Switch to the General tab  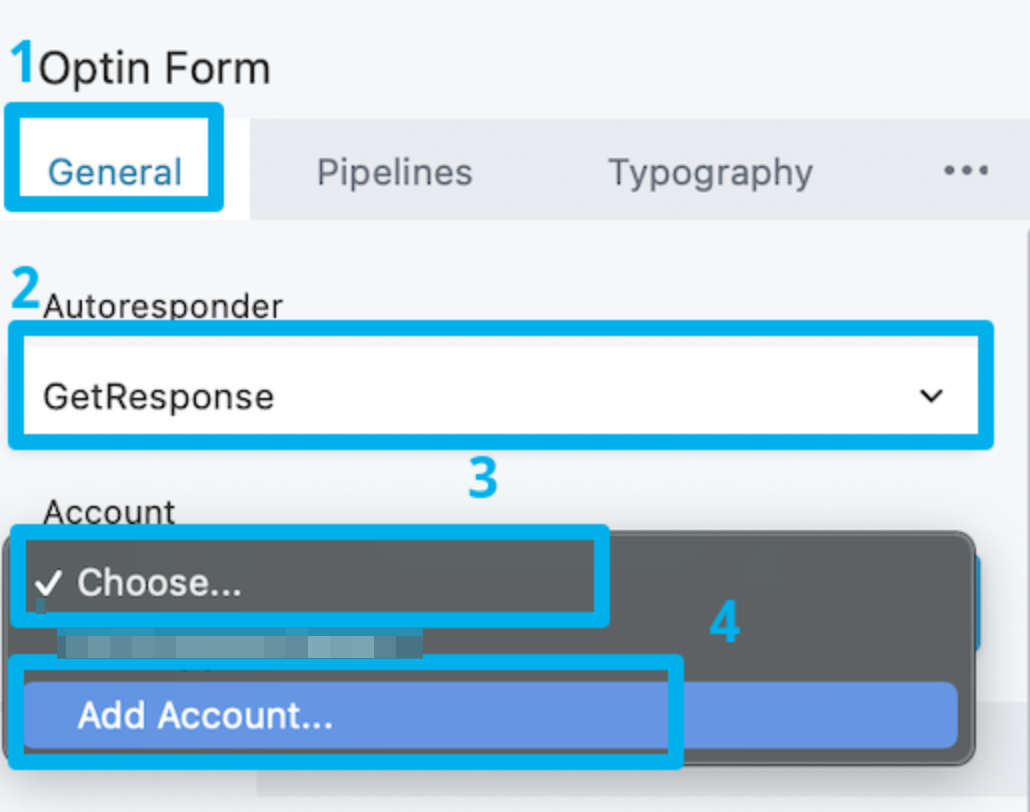pyautogui.click(x=115, y=172)
